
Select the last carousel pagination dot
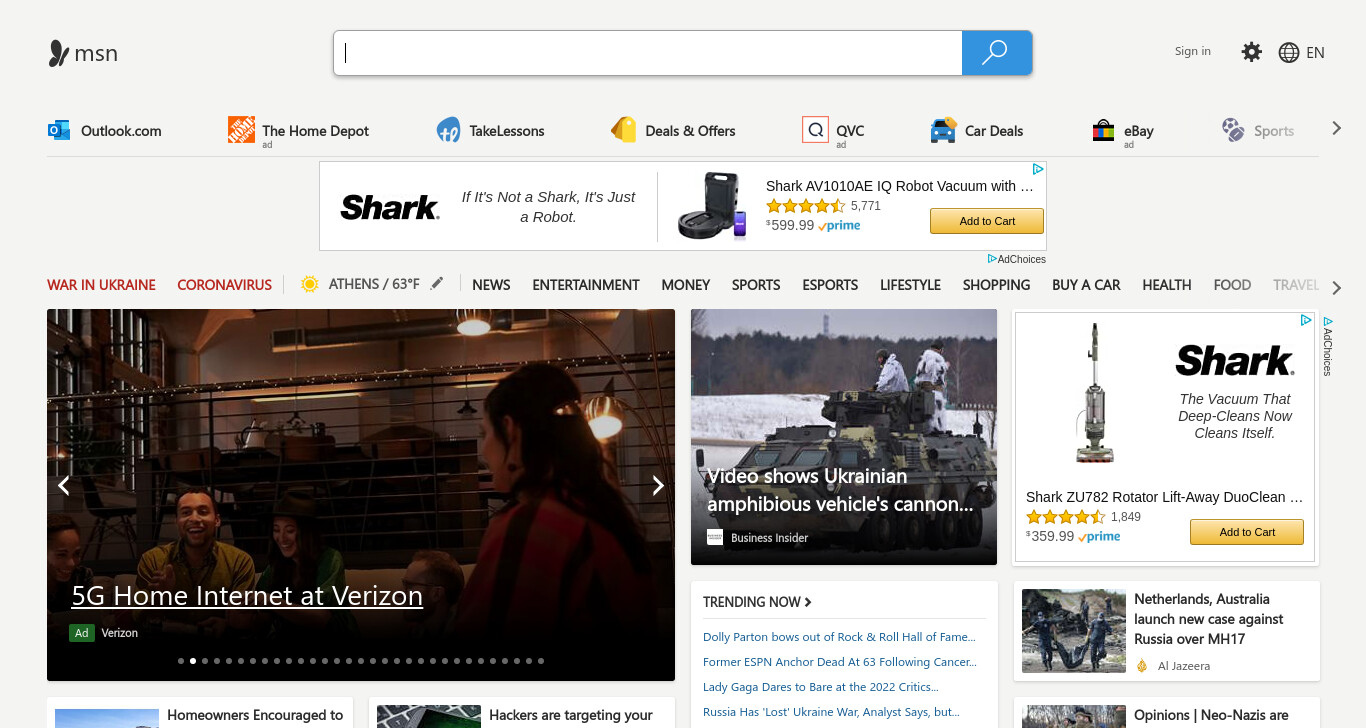point(541,661)
